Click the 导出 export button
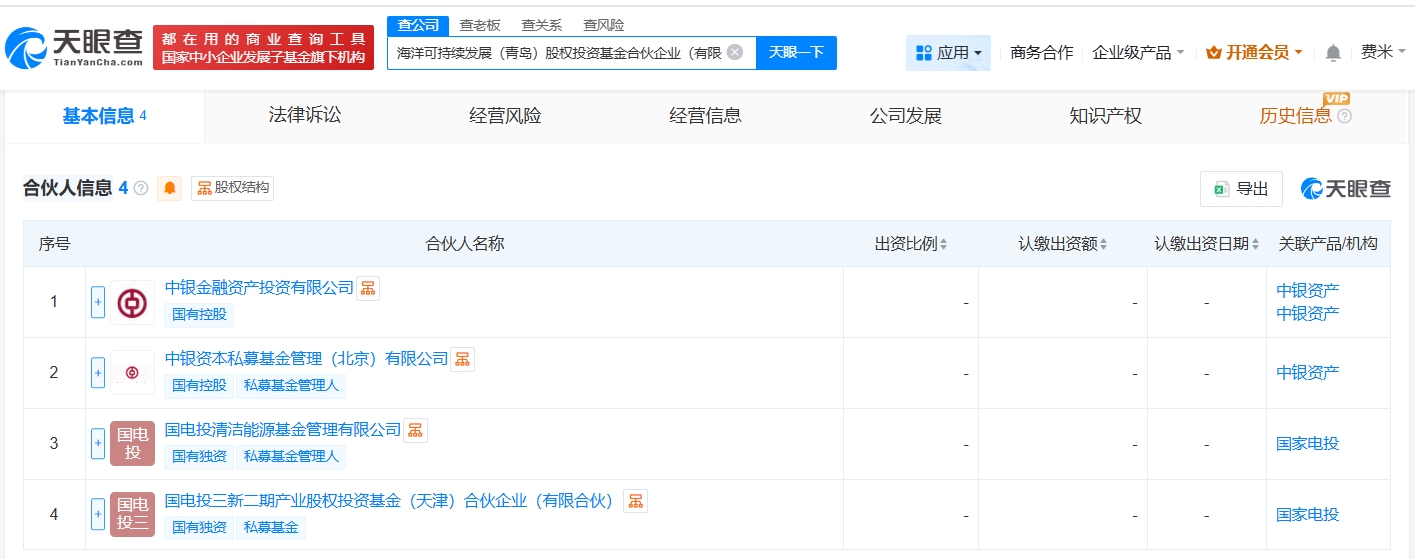 point(1241,189)
